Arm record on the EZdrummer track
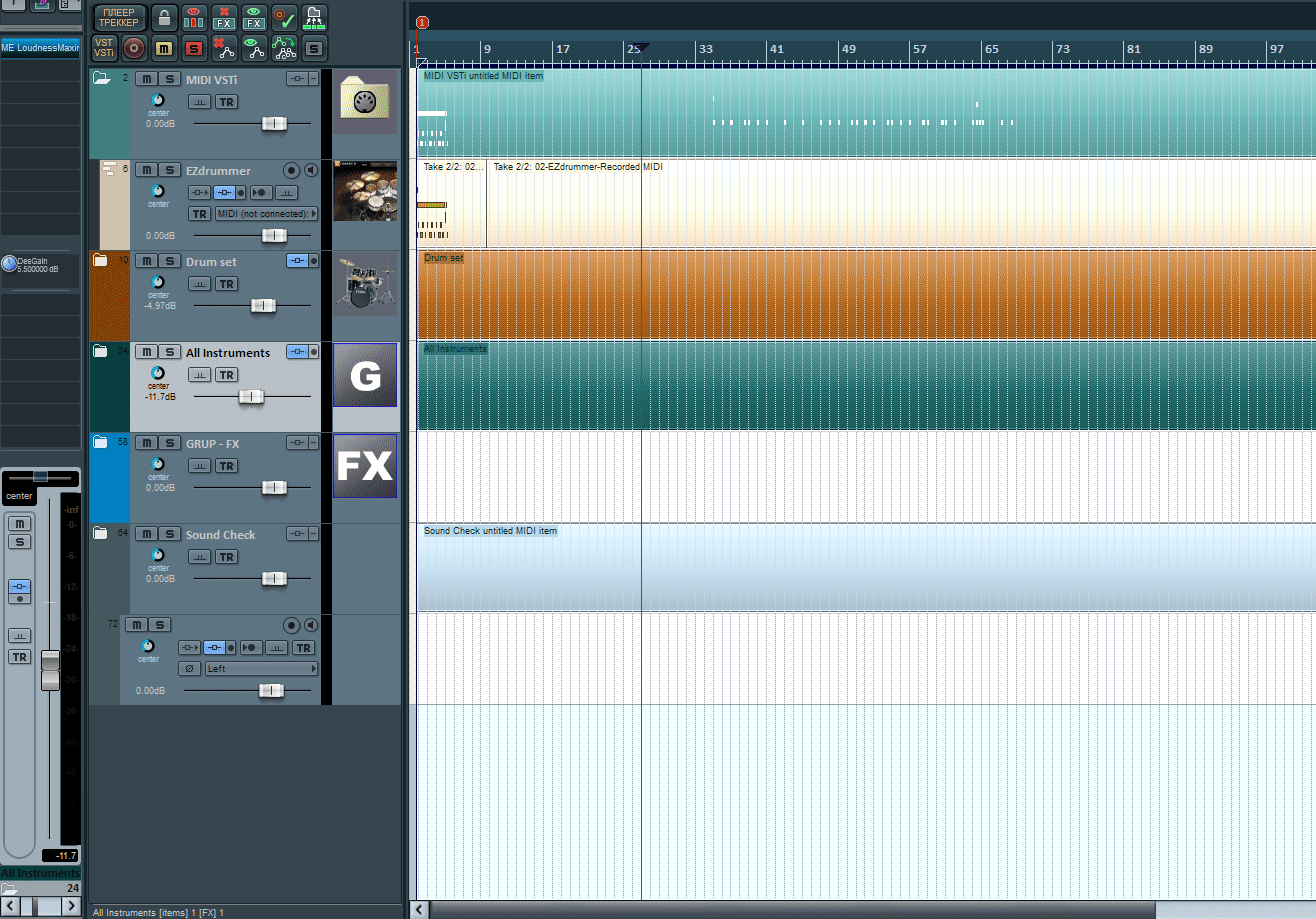The image size is (1316, 919). pos(292,170)
